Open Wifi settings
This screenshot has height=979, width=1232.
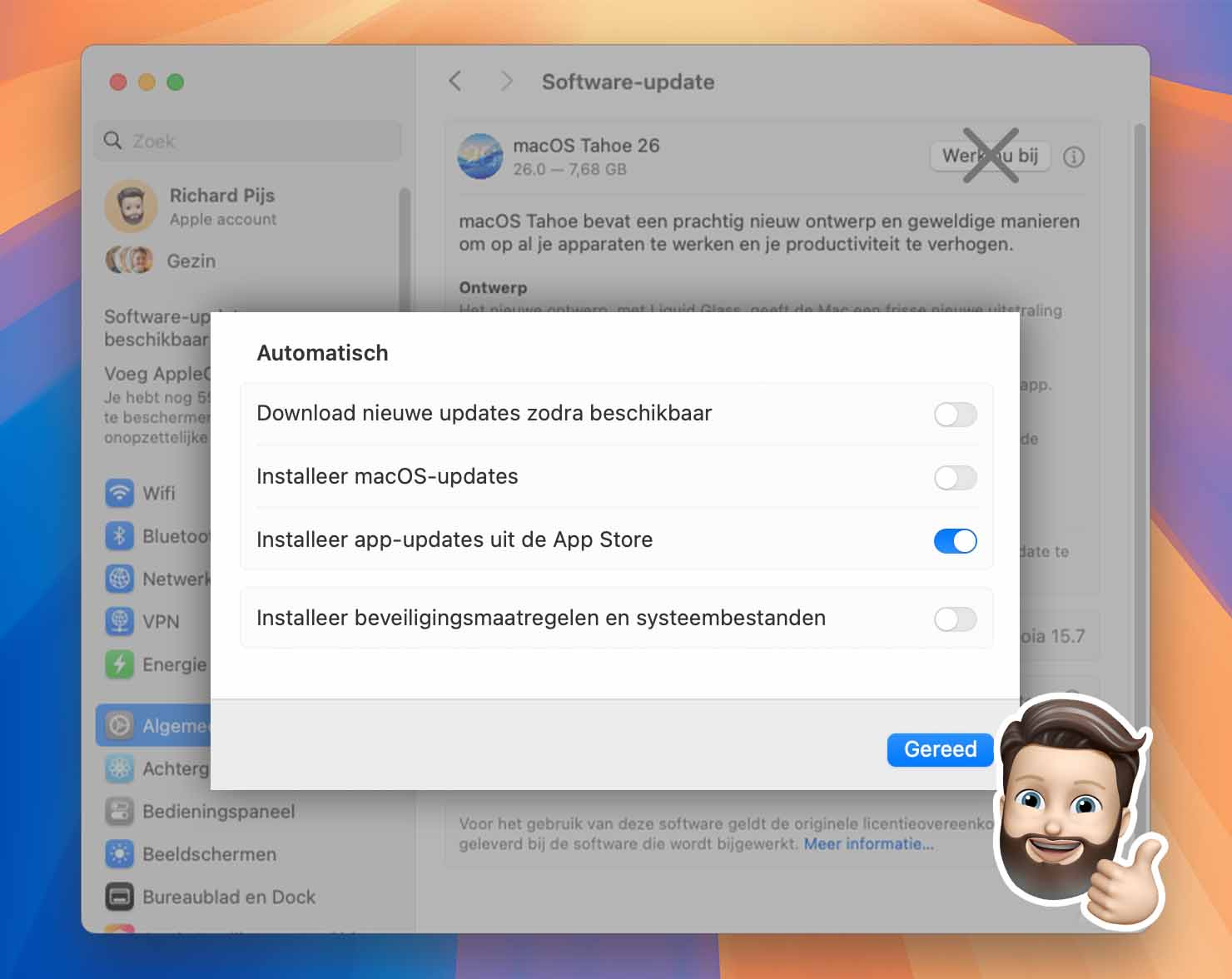158,493
